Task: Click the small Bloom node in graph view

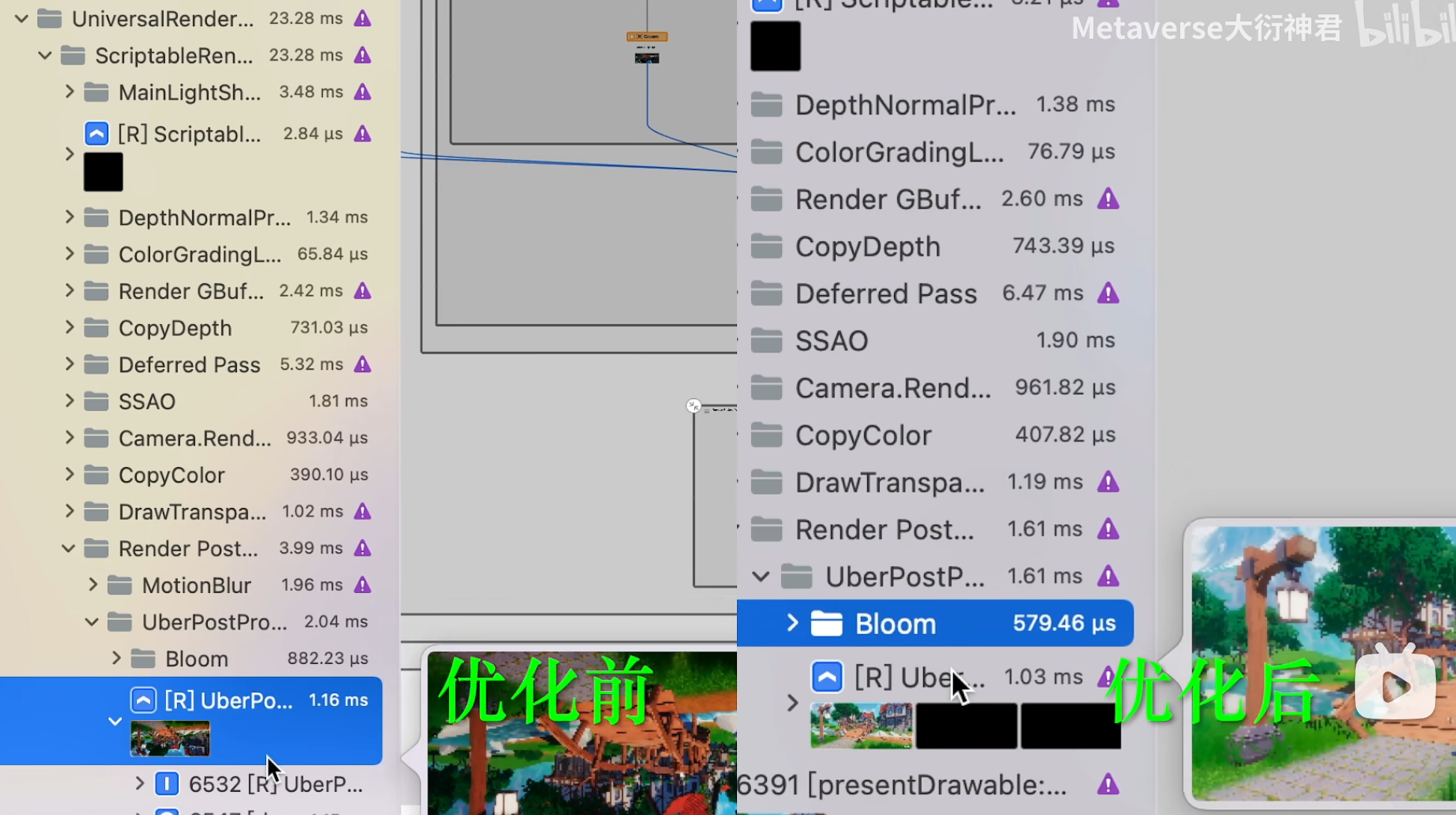Action: tap(647, 37)
